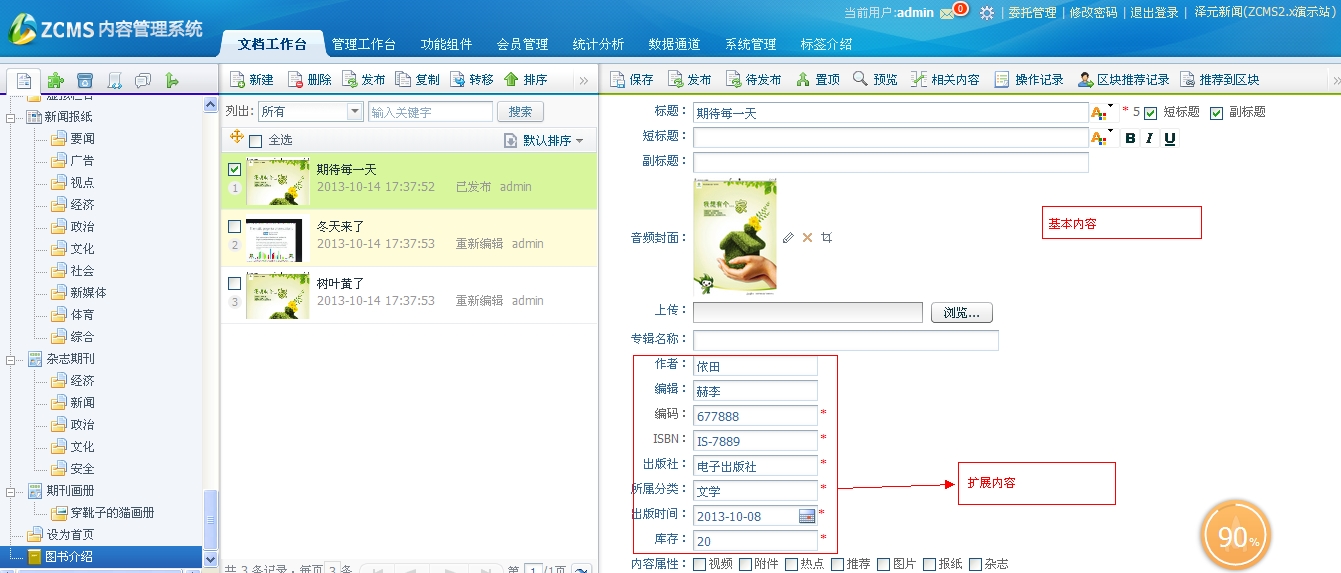Open the 统计分析 tab
1341x573 pixels.
coord(598,45)
